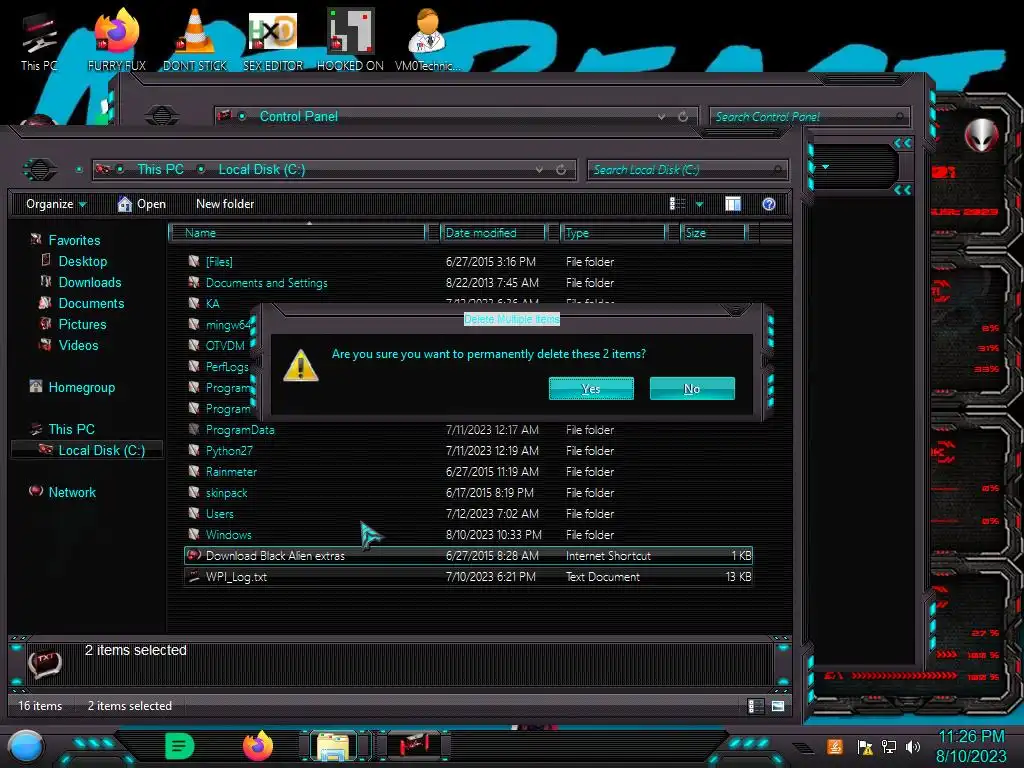Select the skinpack folder
The height and width of the screenshot is (768, 1024).
tap(468, 492)
